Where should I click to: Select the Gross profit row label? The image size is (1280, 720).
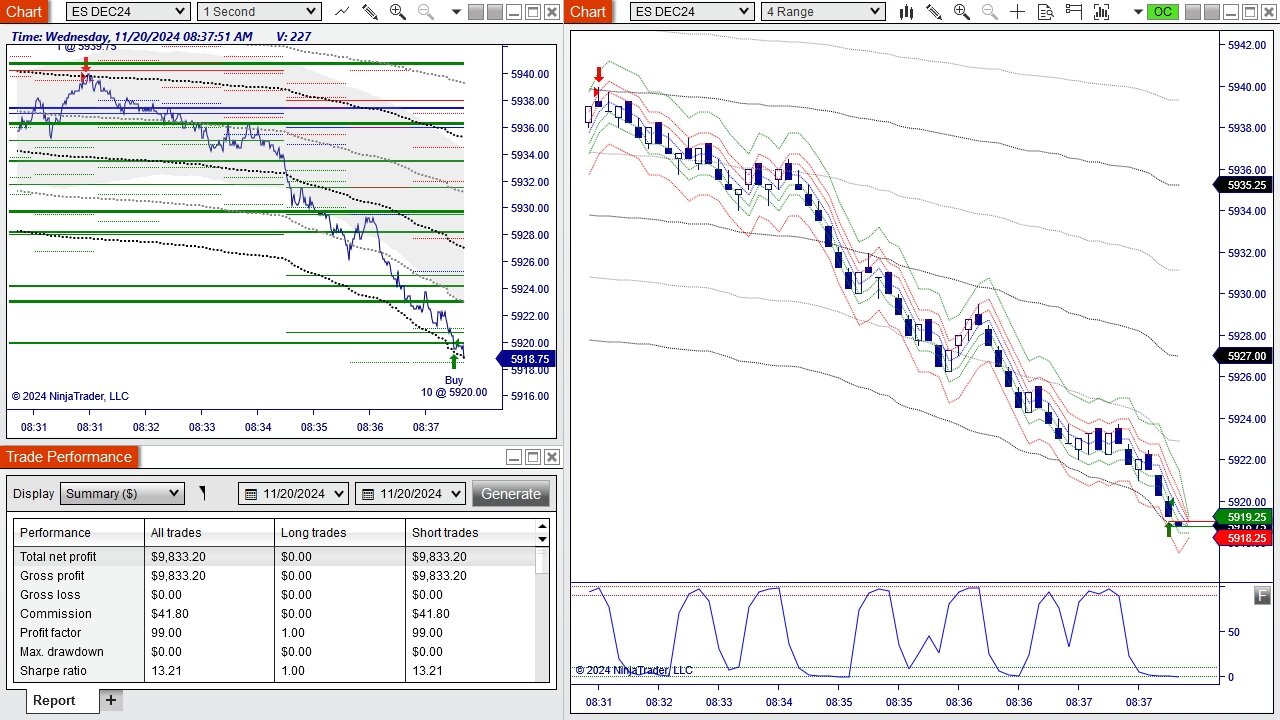(x=52, y=576)
